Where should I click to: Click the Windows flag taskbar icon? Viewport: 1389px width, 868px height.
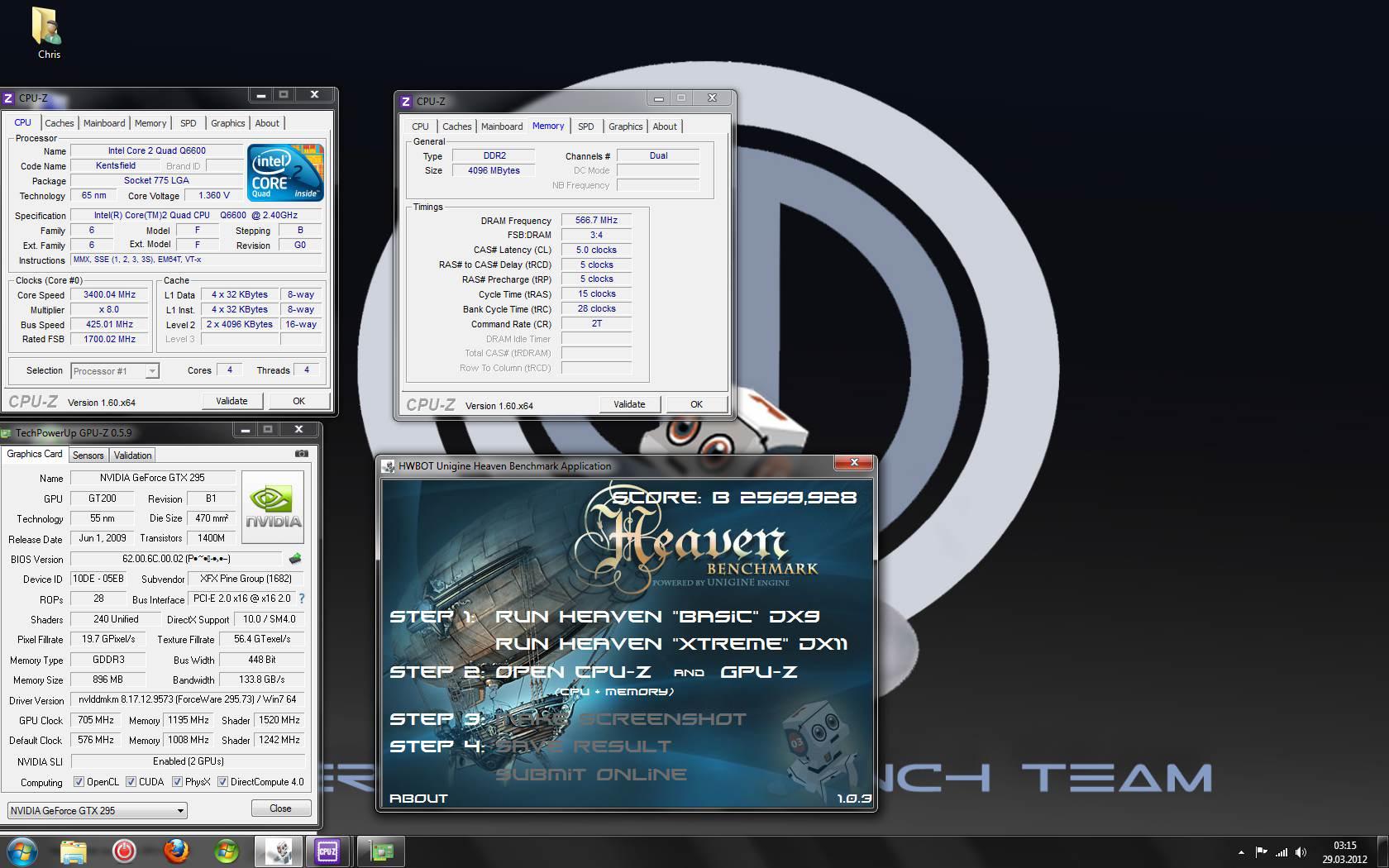coord(226,851)
